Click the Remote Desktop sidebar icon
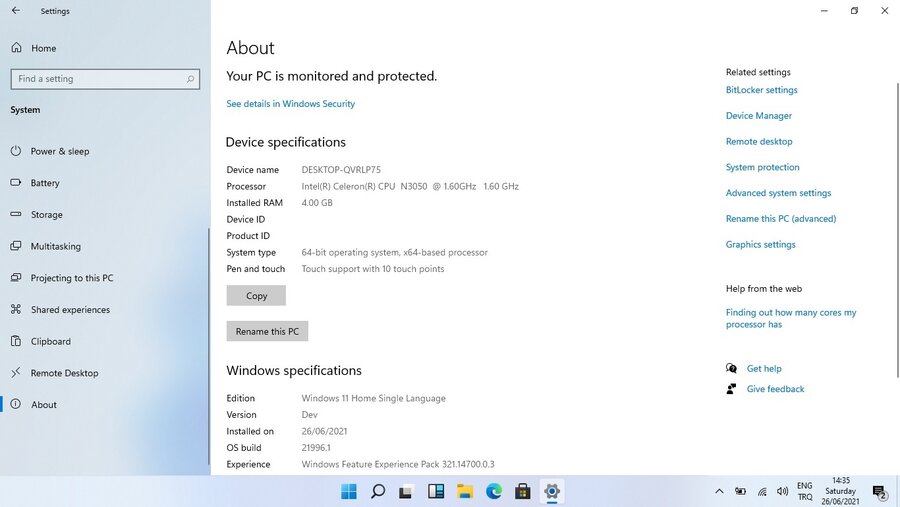The height and width of the screenshot is (507, 900). click(15, 373)
